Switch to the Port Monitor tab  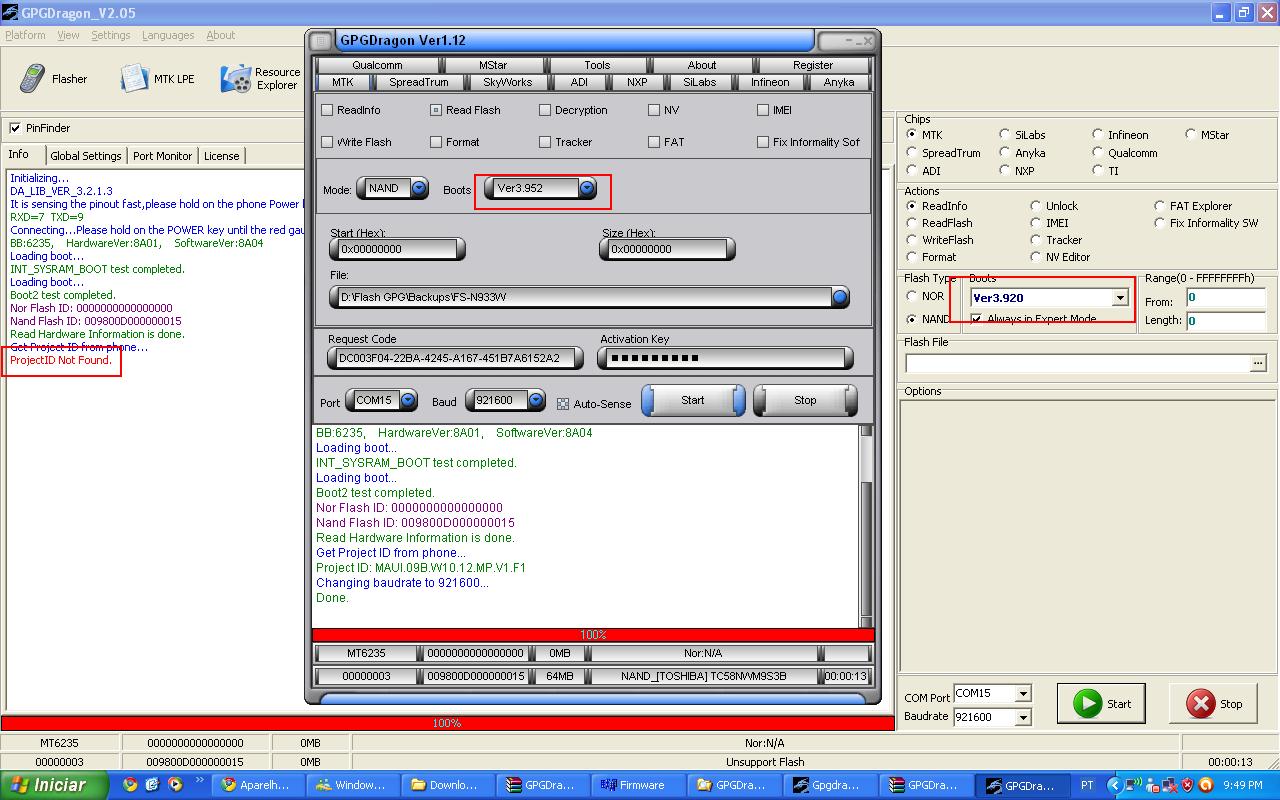coord(162,156)
